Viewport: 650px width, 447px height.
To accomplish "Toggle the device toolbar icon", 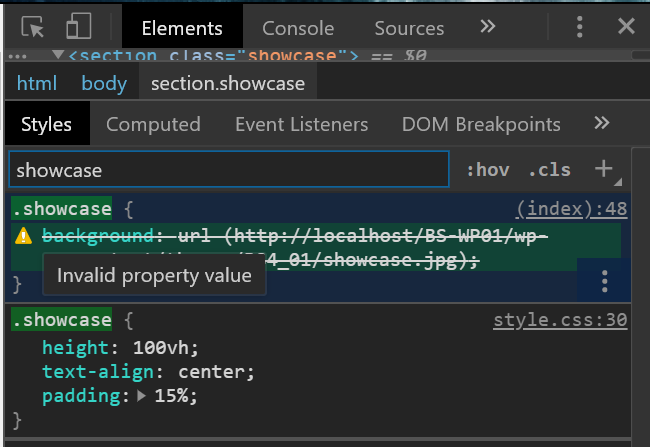I will coord(78,27).
